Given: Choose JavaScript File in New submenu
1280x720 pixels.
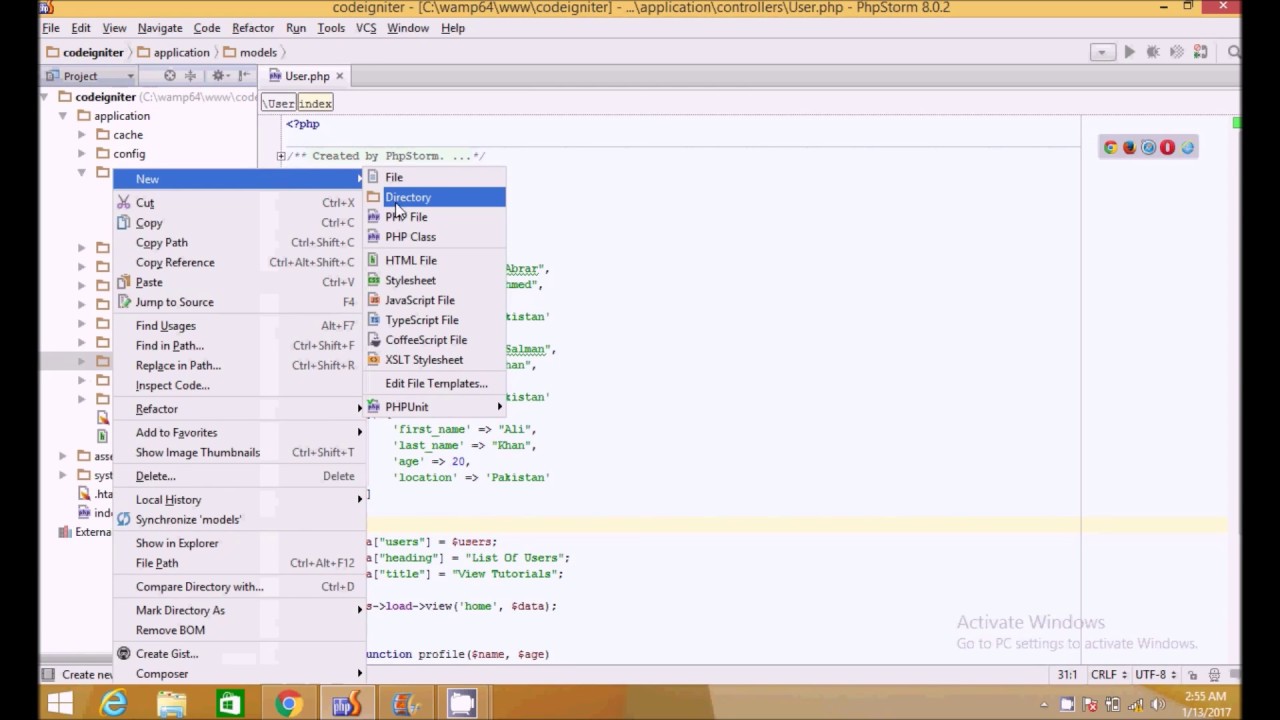Looking at the screenshot, I should [435, 300].
